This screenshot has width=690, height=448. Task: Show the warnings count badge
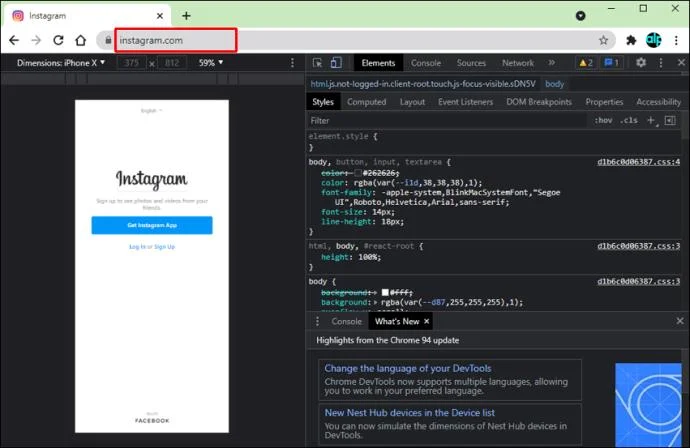pos(586,63)
